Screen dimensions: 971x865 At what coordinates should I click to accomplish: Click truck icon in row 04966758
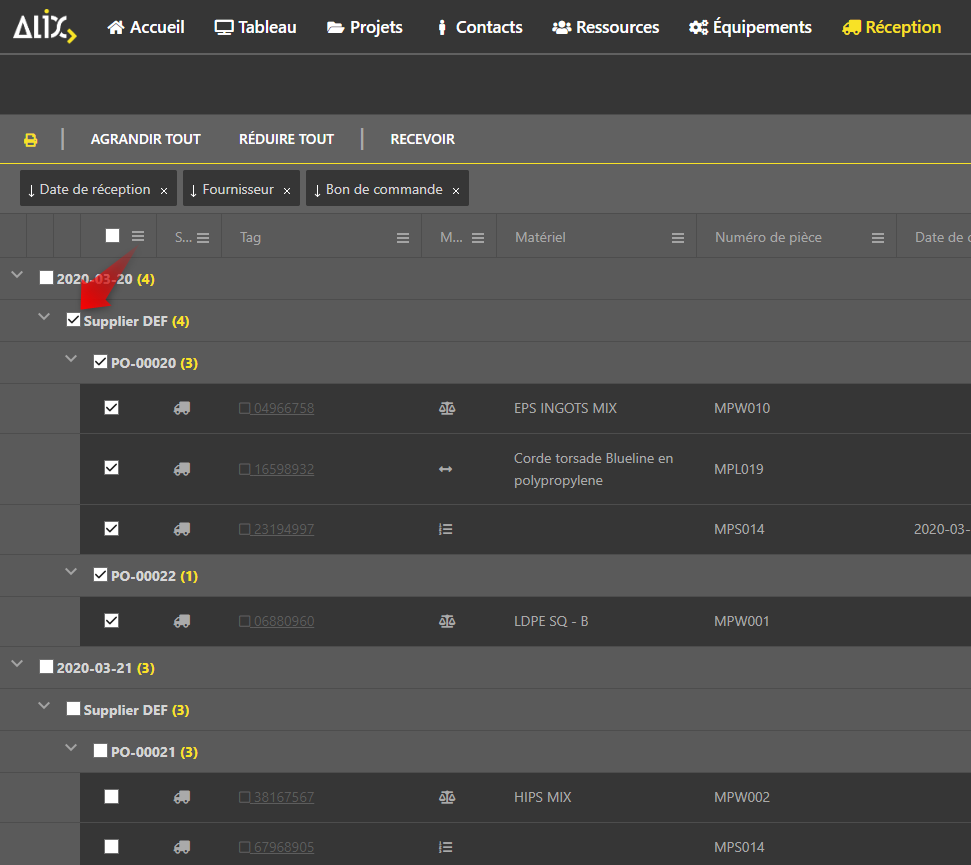click(x=182, y=409)
